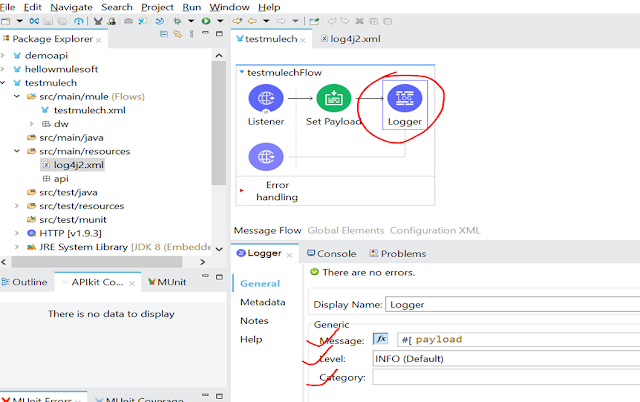This screenshot has height=402, width=640.
Task: Click the blue Exchange icon in toolbar
Action: [34, 21]
